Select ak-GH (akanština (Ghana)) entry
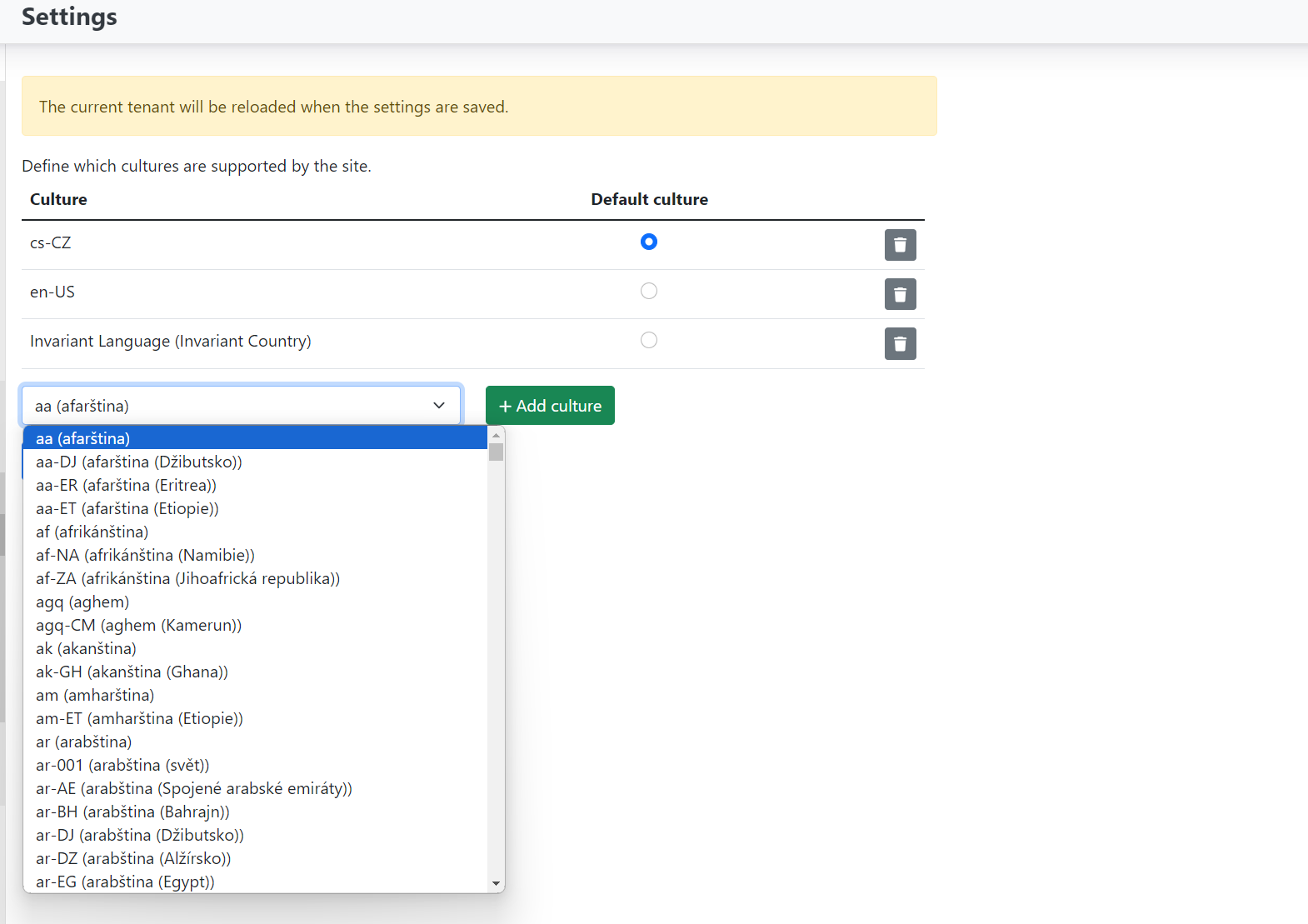Image resolution: width=1308 pixels, height=924 pixels. point(132,672)
